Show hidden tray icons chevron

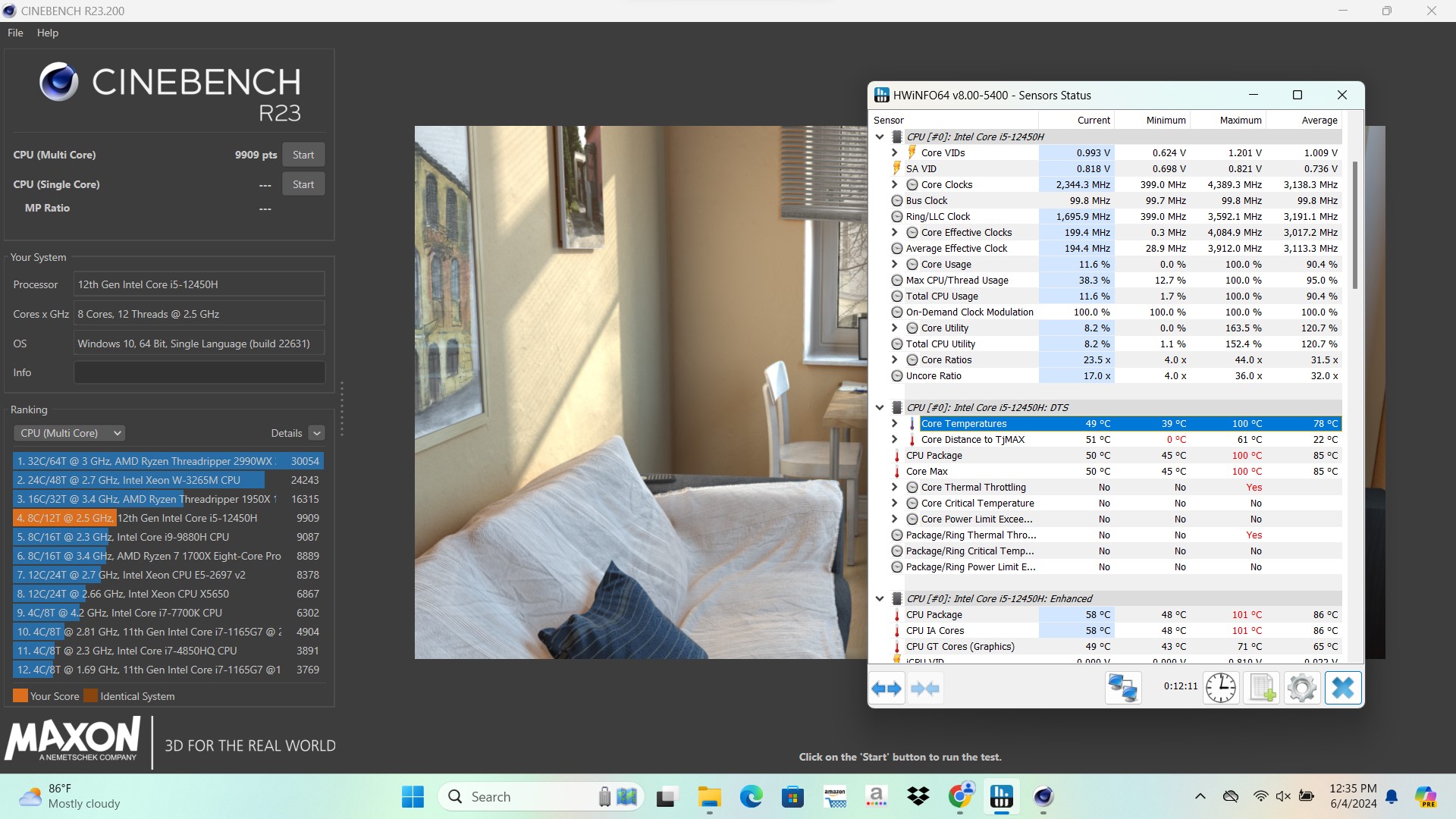[1200, 796]
